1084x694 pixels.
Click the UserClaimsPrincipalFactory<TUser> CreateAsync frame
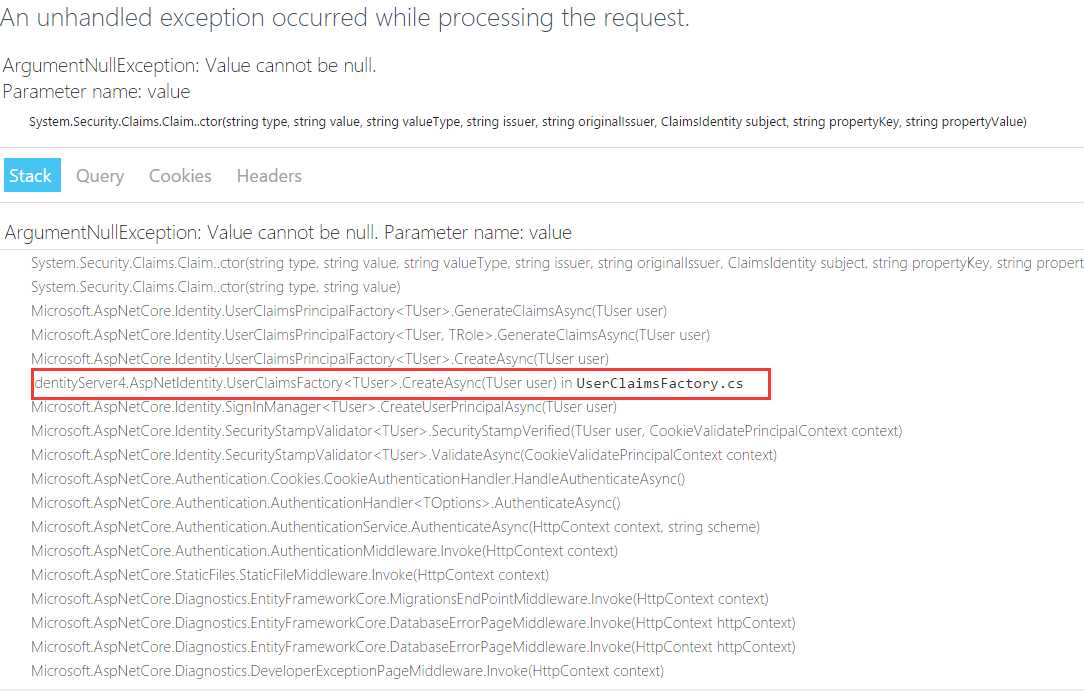coord(320,359)
